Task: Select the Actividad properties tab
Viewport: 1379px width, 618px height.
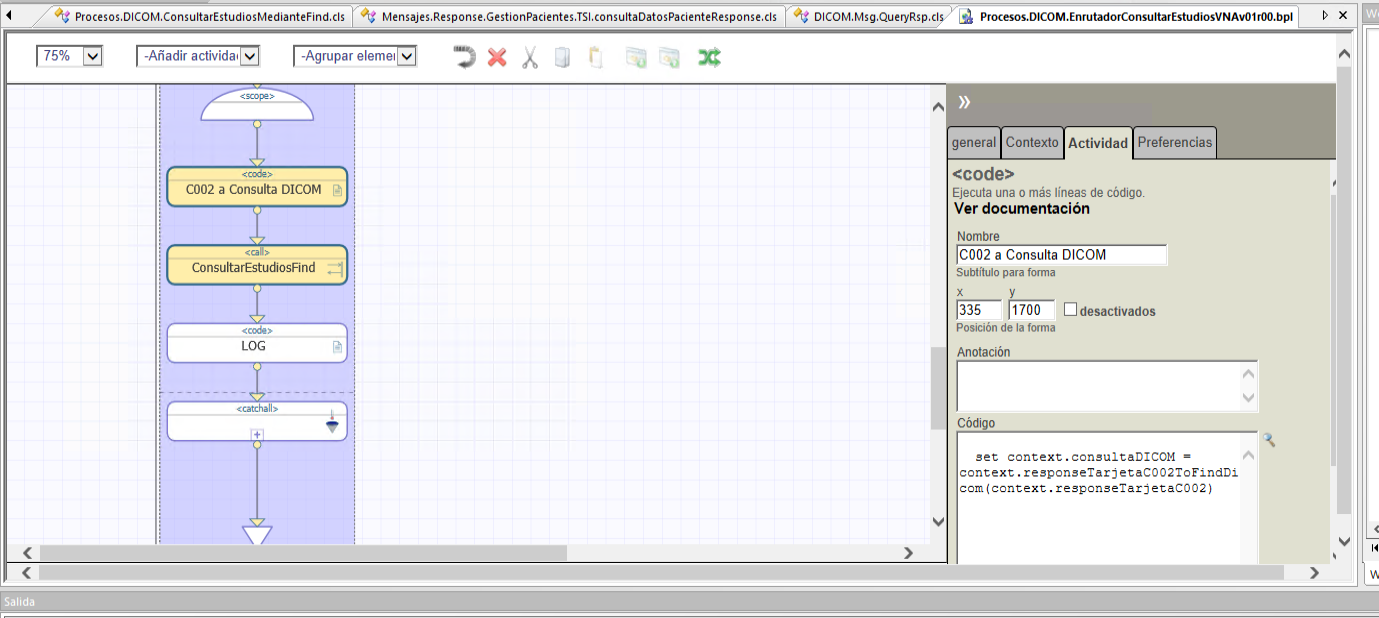Action: (x=1098, y=143)
